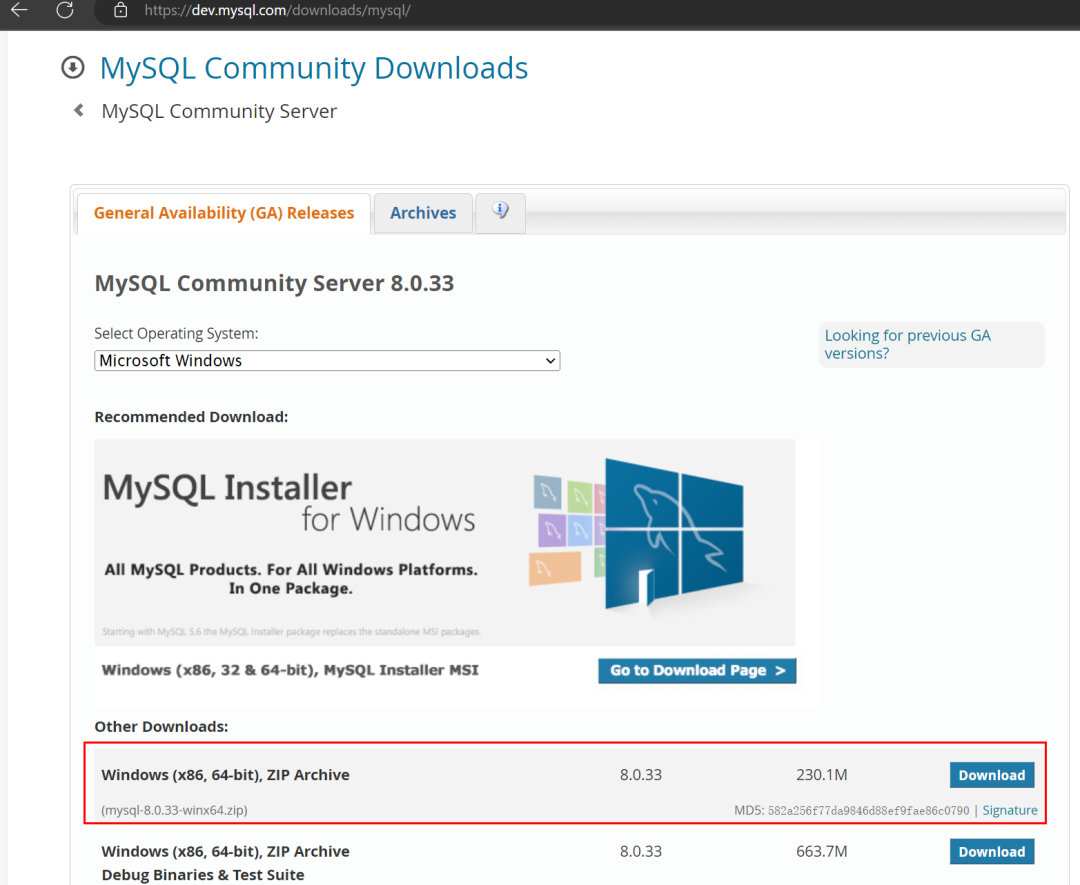Image resolution: width=1080 pixels, height=885 pixels.
Task: Click the browser back arrow
Action: click(19, 10)
